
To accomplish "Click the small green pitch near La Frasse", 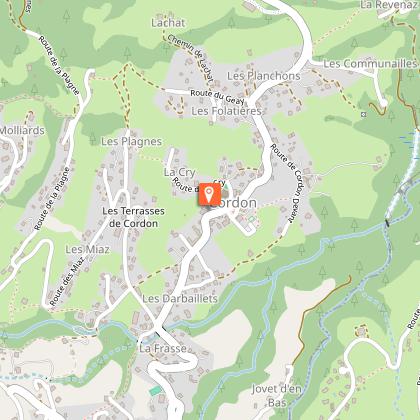I will (x=155, y=391).
